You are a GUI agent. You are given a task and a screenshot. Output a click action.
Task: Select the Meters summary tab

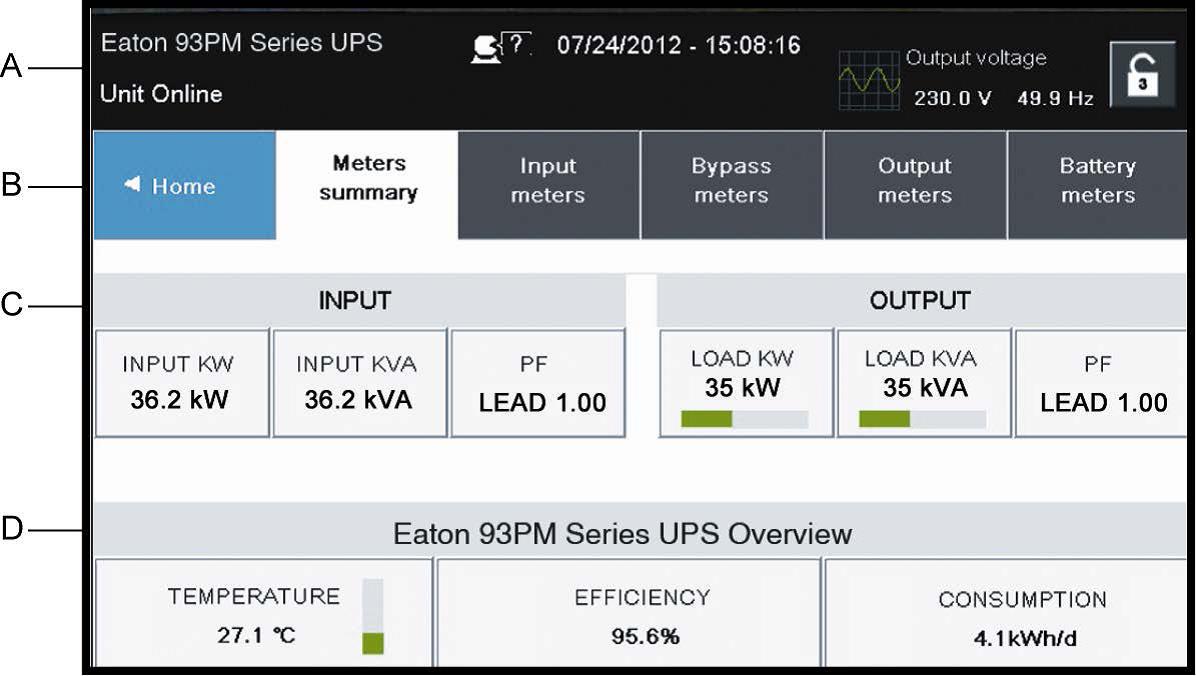(x=367, y=185)
